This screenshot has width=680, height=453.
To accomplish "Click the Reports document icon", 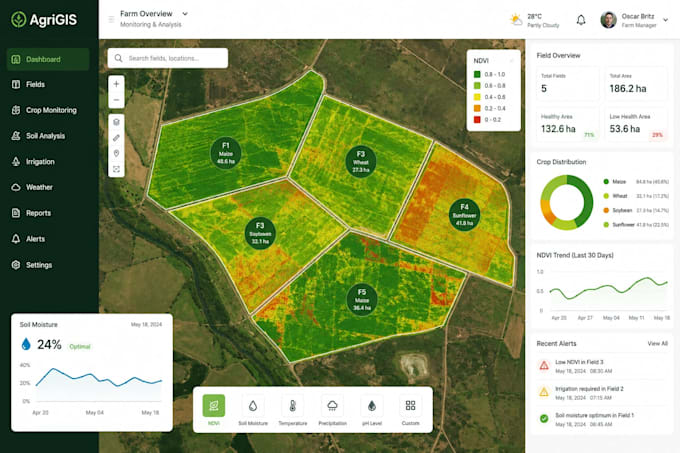I will [x=16, y=213].
